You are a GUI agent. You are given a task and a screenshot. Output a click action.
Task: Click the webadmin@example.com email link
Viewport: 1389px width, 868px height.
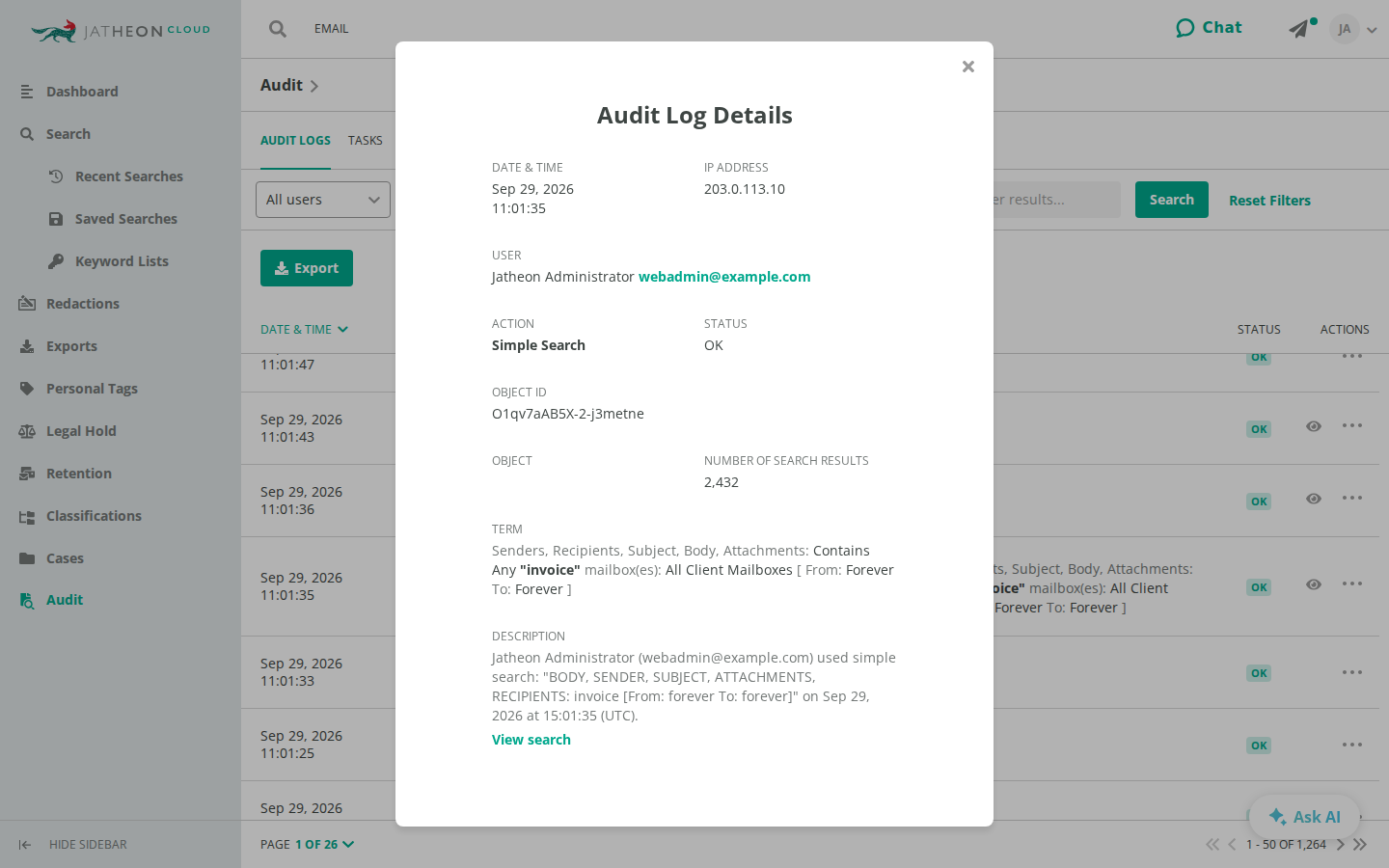click(x=724, y=277)
